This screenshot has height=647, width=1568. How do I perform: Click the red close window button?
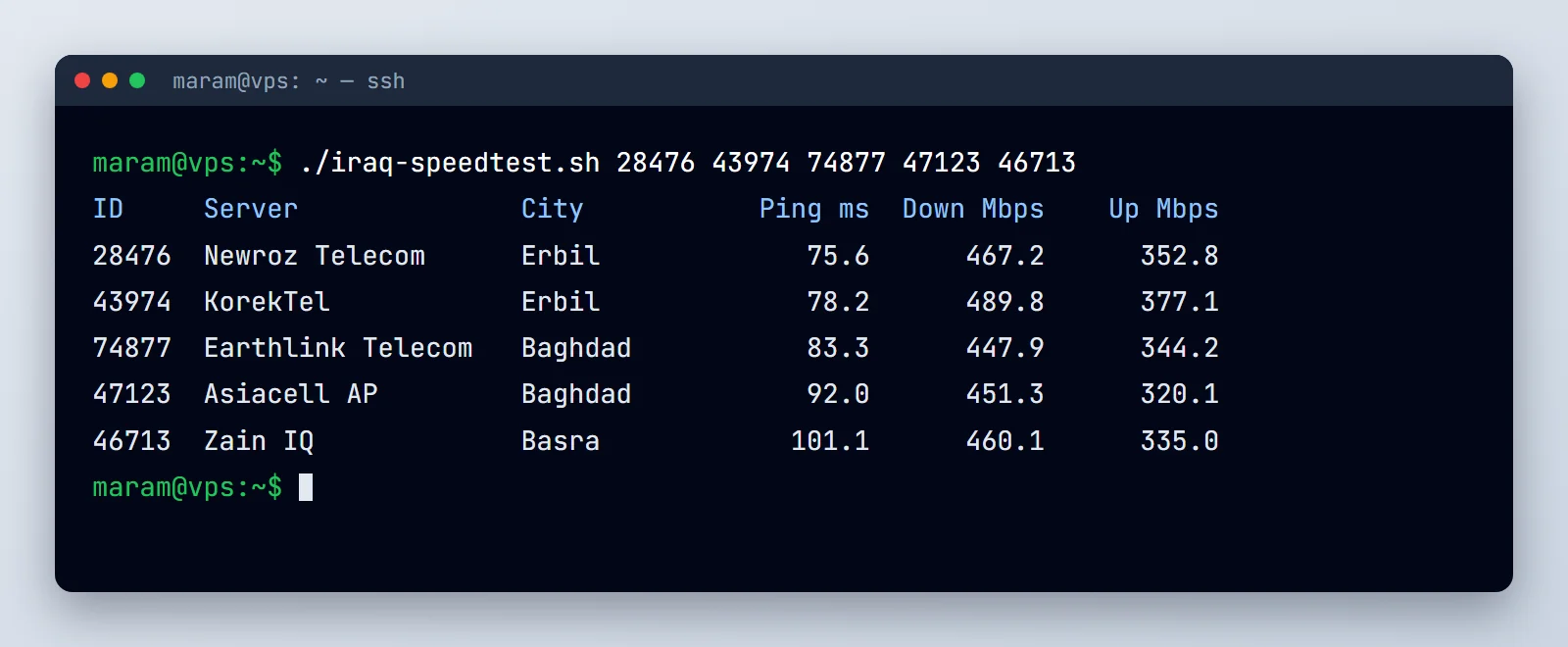pos(82,80)
